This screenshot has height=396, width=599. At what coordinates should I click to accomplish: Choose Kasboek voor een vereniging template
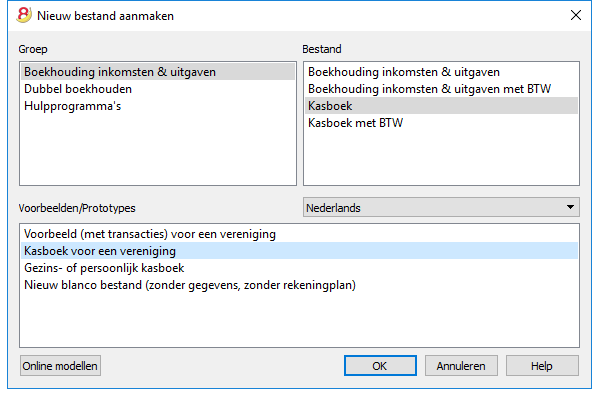coord(300,251)
